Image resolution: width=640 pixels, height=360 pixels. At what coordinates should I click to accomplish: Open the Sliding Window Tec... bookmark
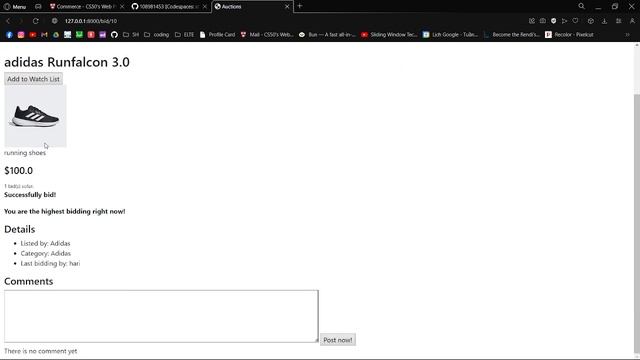point(389,35)
